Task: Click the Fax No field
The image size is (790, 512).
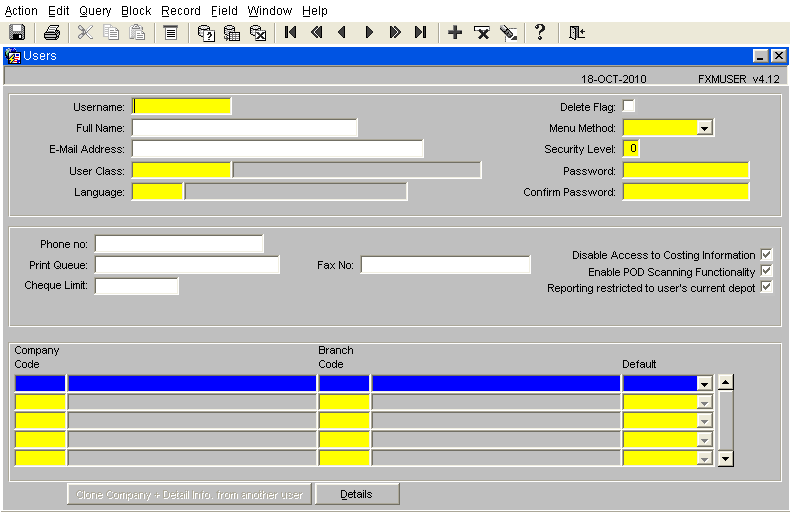Action: [446, 265]
